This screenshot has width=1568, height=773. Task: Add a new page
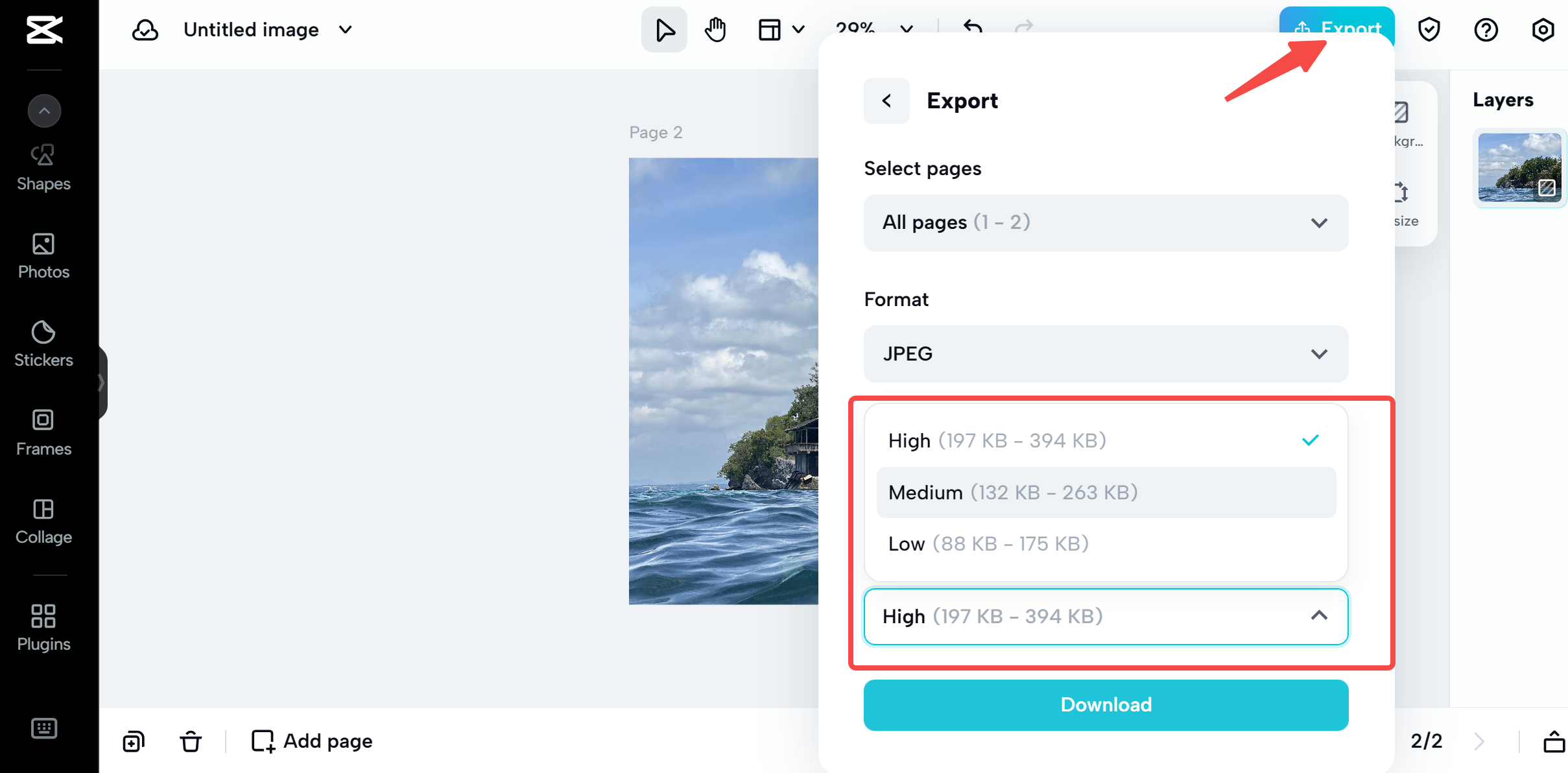(310, 741)
